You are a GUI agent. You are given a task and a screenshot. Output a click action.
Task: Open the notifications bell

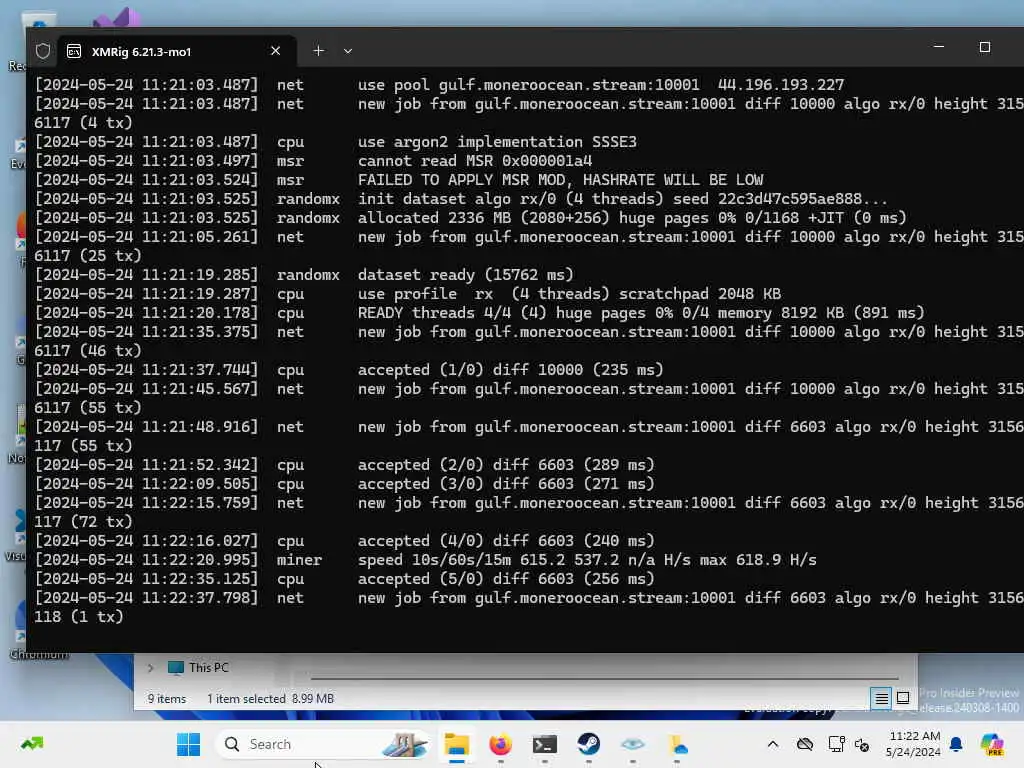click(956, 744)
